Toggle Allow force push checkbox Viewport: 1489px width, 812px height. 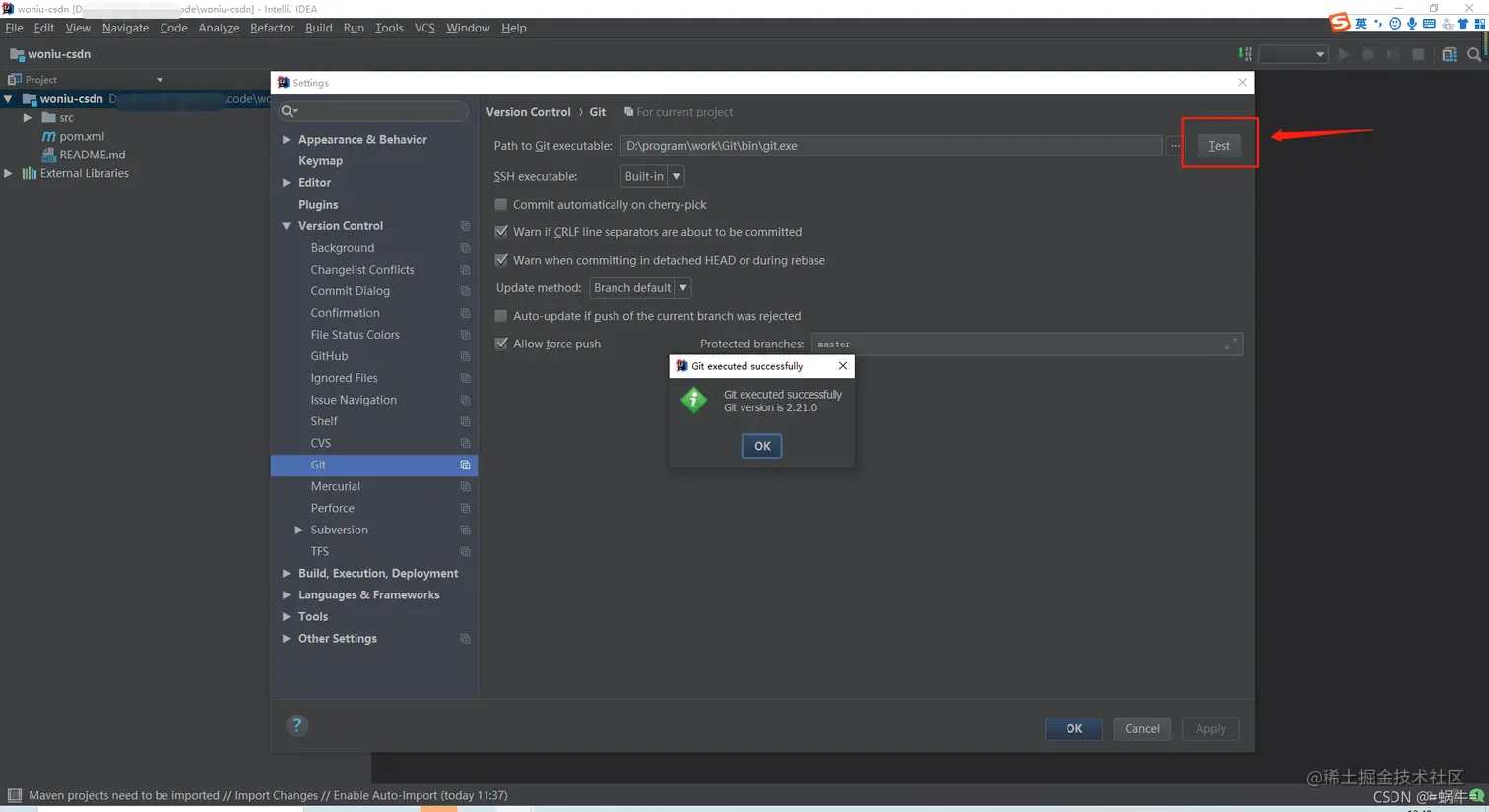[x=501, y=344]
